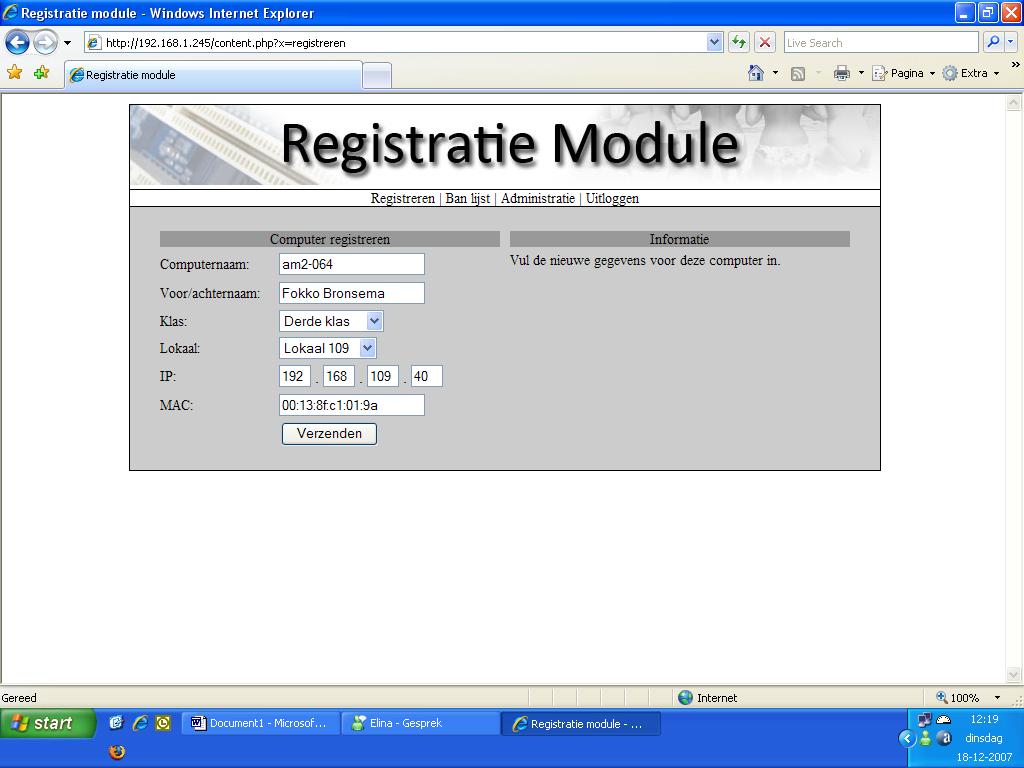
Task: Open the Ban lijst link
Action: pyautogui.click(x=467, y=198)
